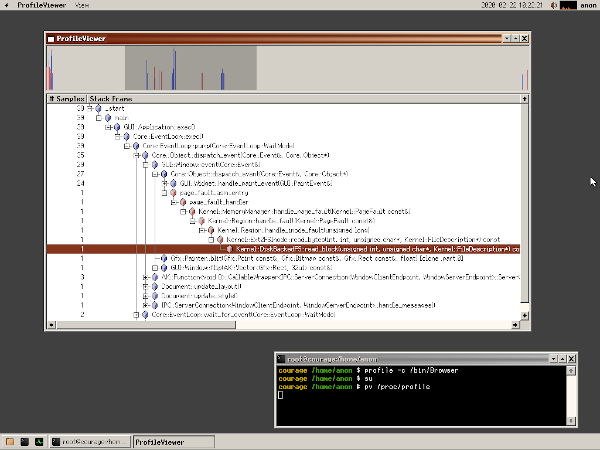Click the Core::EventLoop::wait_for_event frame icon
Image resolution: width=600 pixels, height=450 pixels.
point(145,315)
